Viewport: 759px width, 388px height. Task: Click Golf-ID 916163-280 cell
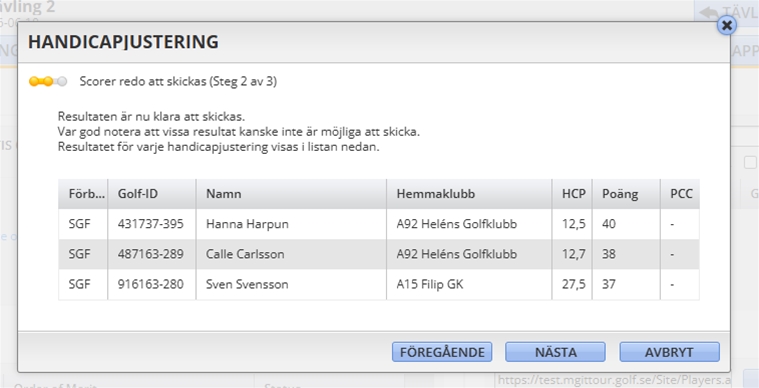152,284
